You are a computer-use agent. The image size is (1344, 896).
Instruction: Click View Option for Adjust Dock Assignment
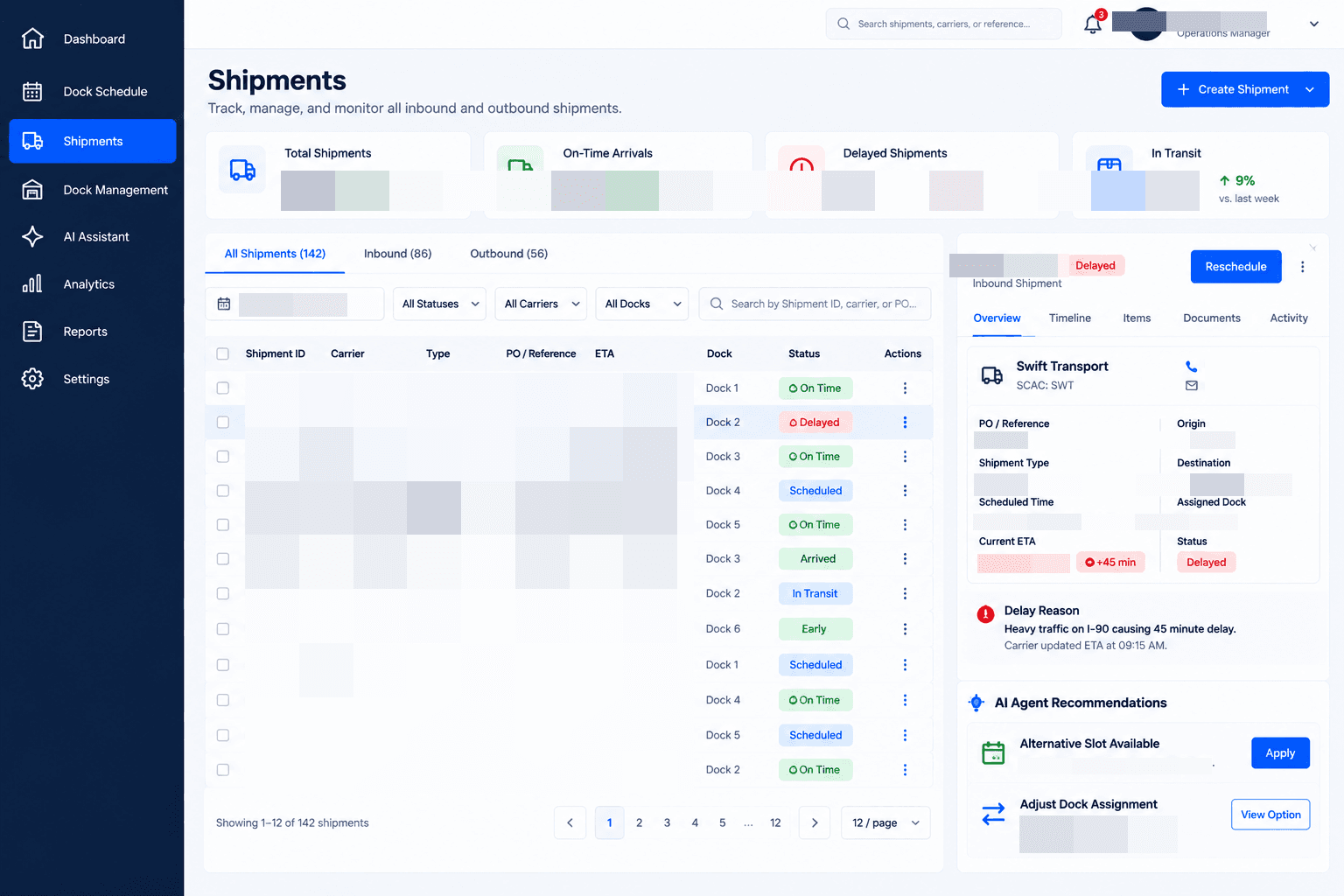click(1270, 815)
